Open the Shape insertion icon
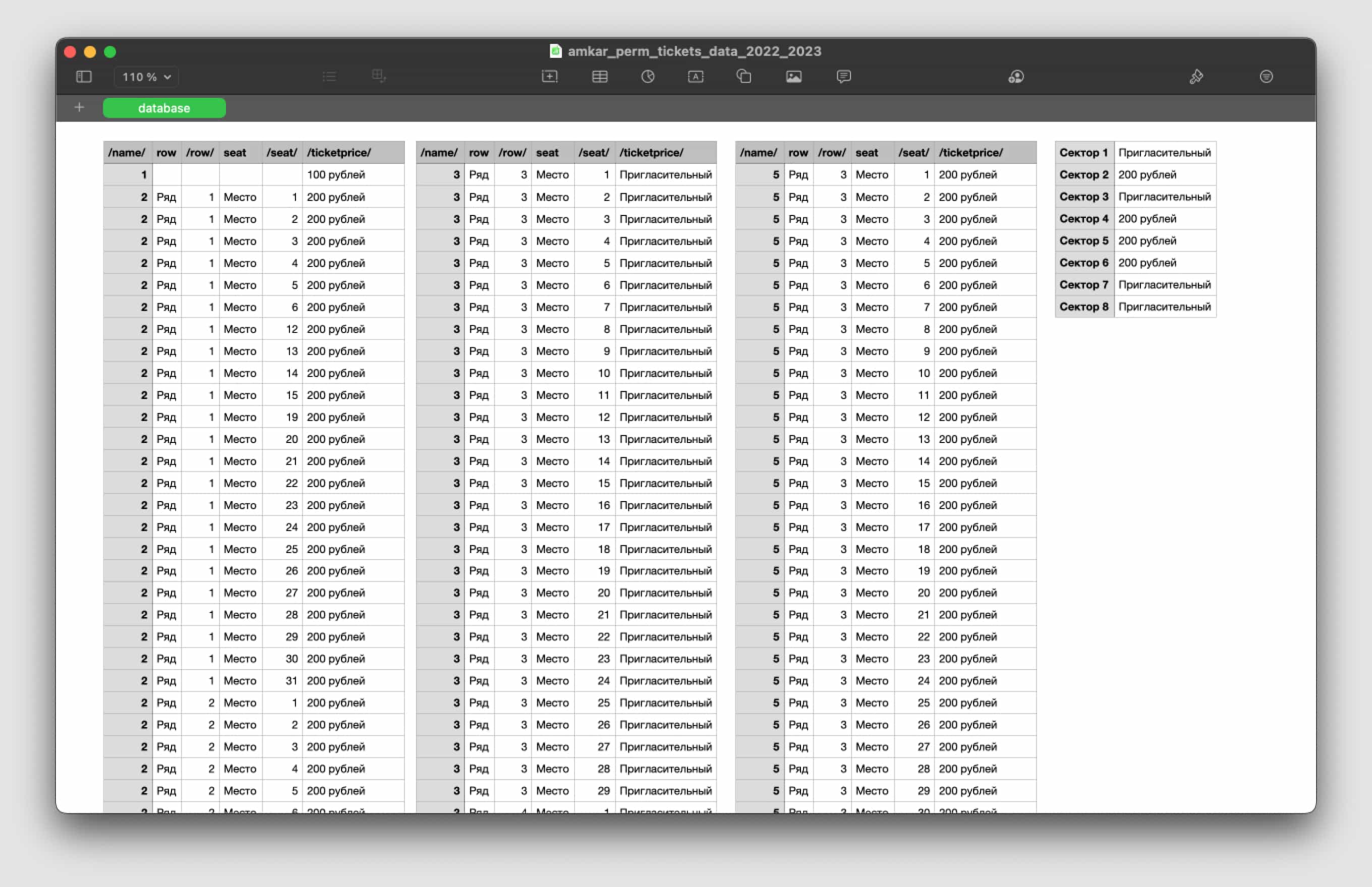This screenshot has width=1372, height=887. click(744, 77)
